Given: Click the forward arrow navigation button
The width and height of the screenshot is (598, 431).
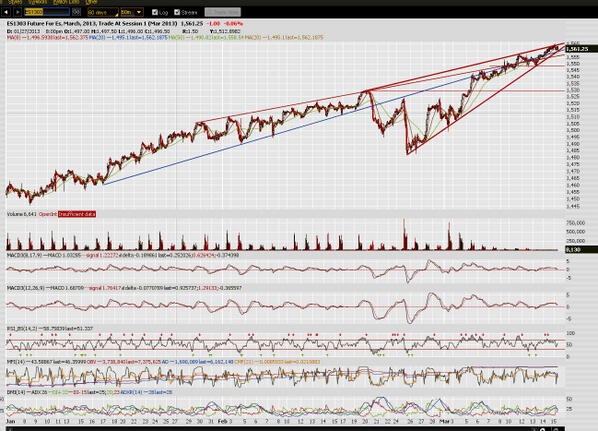Looking at the screenshot, I should tap(18, 13).
